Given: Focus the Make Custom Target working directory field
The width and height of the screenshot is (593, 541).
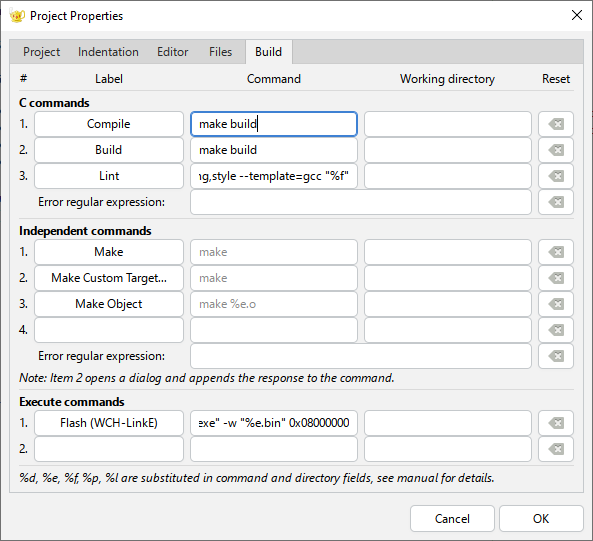Looking at the screenshot, I should coord(448,278).
